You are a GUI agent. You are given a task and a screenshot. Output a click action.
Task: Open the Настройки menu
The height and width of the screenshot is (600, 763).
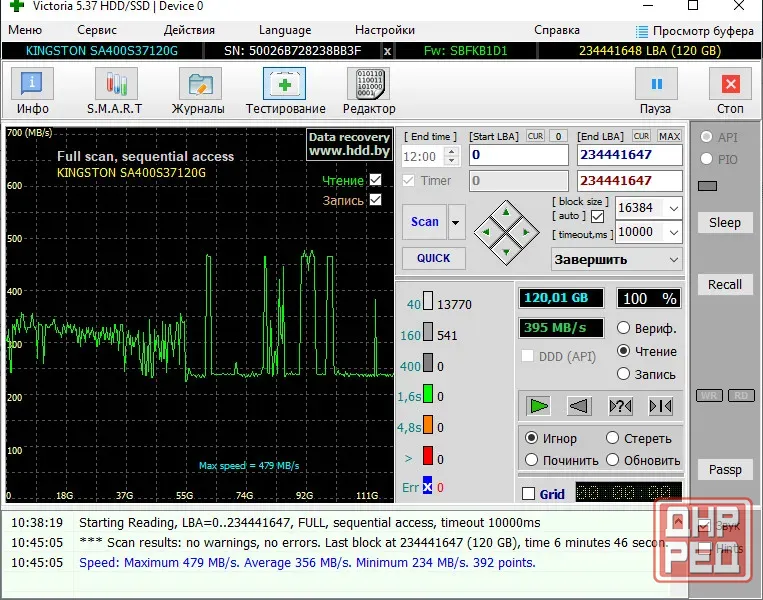(384, 30)
